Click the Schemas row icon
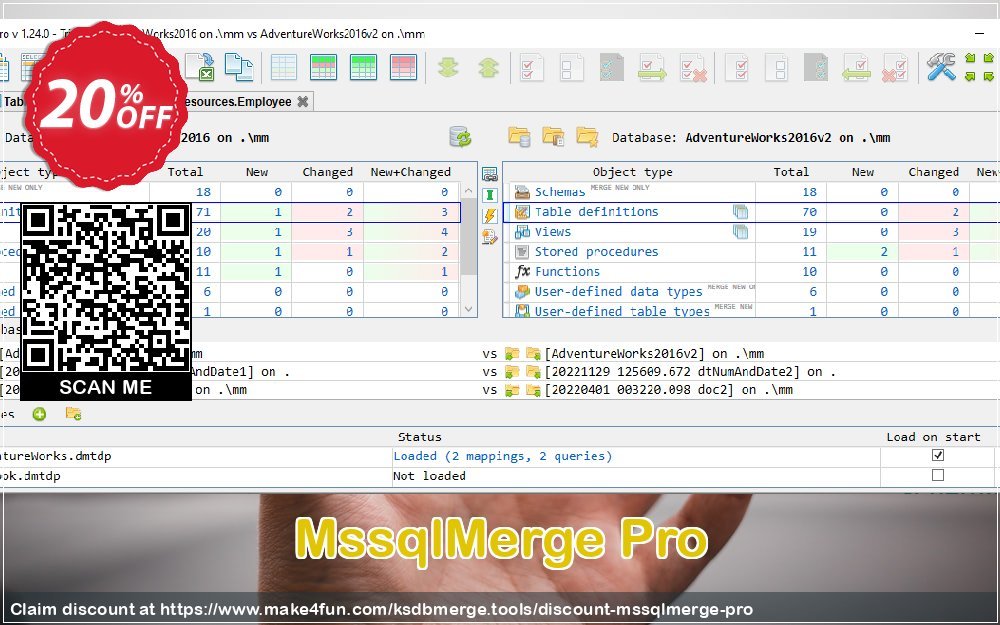Image resolution: width=1000 pixels, height=625 pixels. click(522, 192)
